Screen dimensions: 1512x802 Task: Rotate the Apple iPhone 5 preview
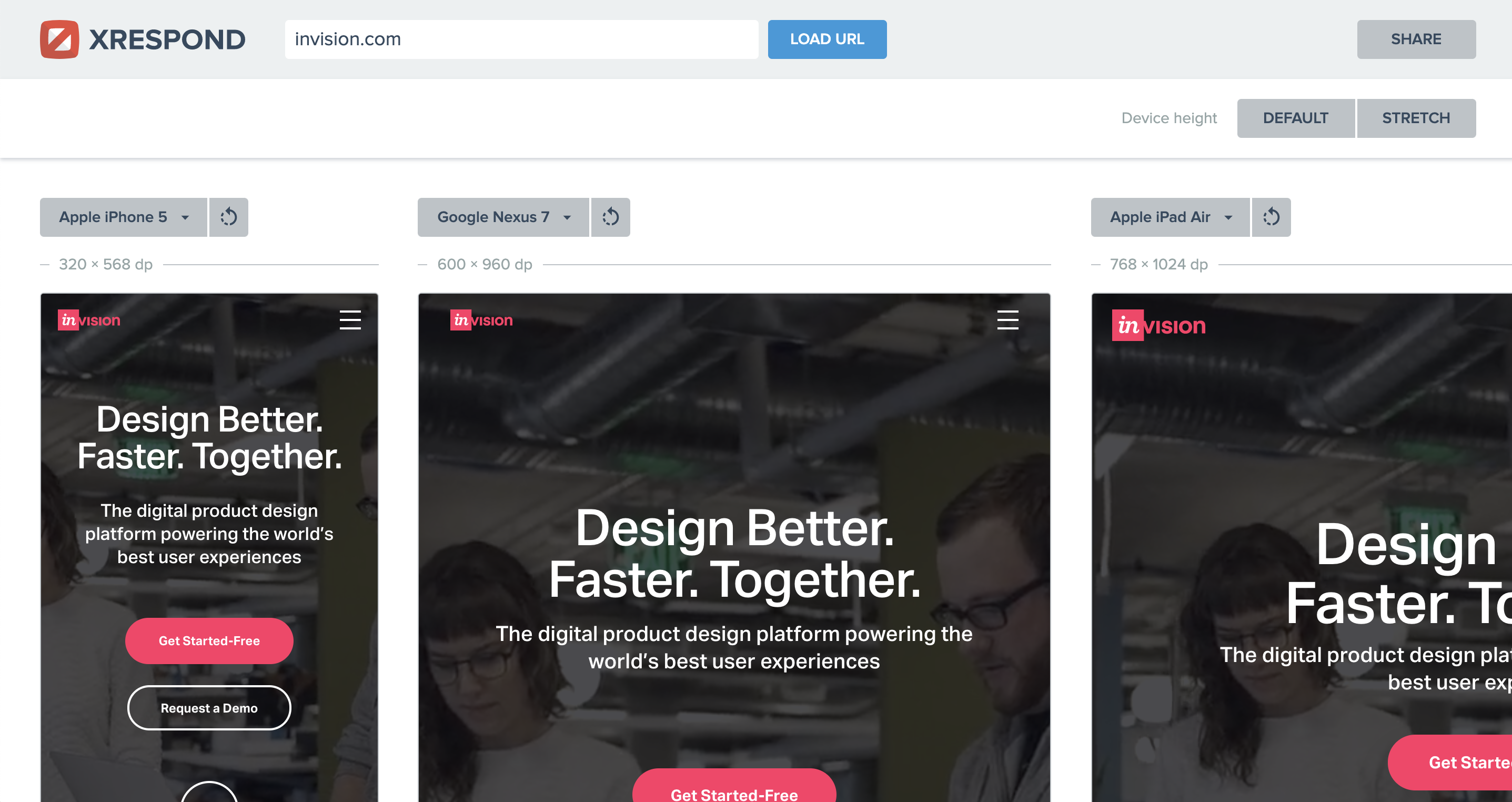pyautogui.click(x=229, y=217)
